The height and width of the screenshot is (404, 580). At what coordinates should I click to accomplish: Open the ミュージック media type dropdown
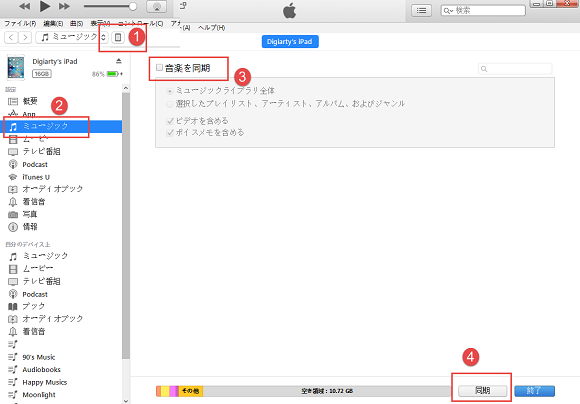click(72, 37)
